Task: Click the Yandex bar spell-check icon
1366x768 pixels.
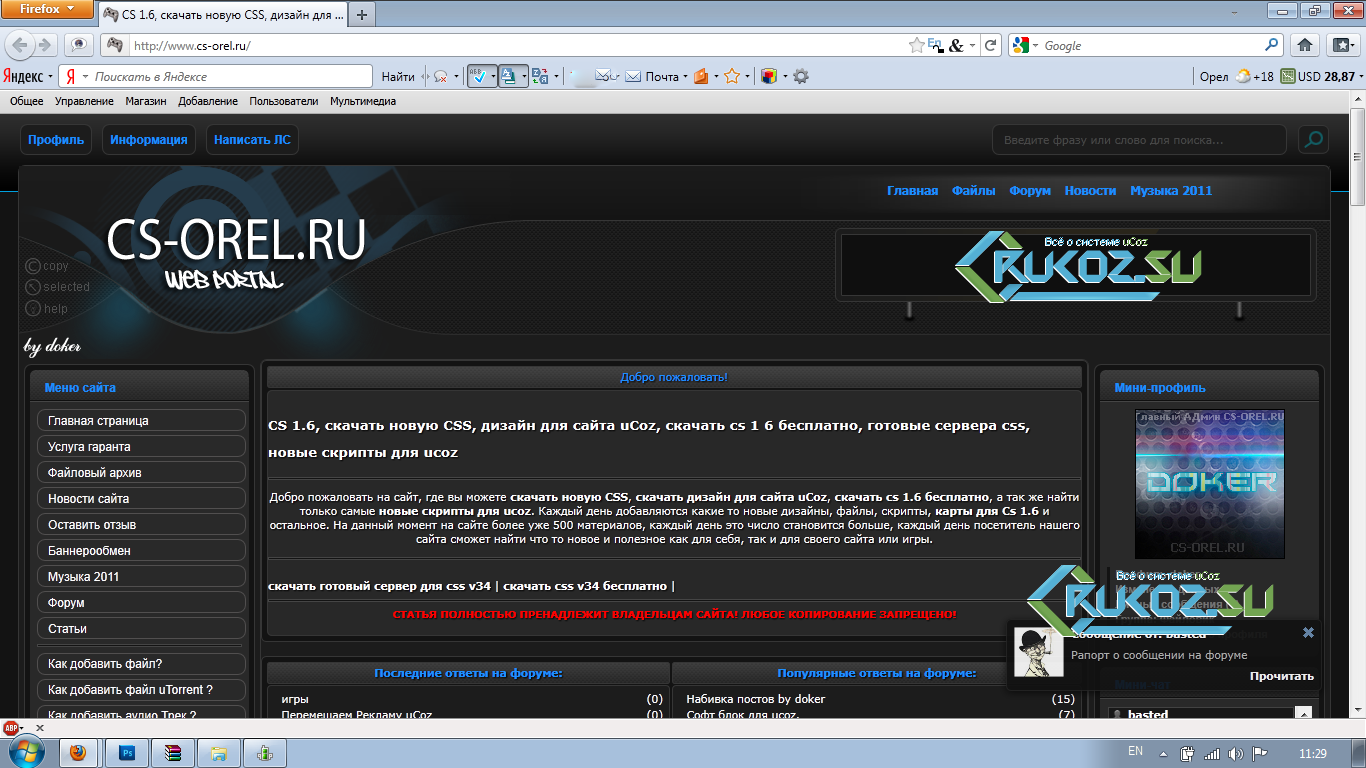Action: click(x=477, y=76)
